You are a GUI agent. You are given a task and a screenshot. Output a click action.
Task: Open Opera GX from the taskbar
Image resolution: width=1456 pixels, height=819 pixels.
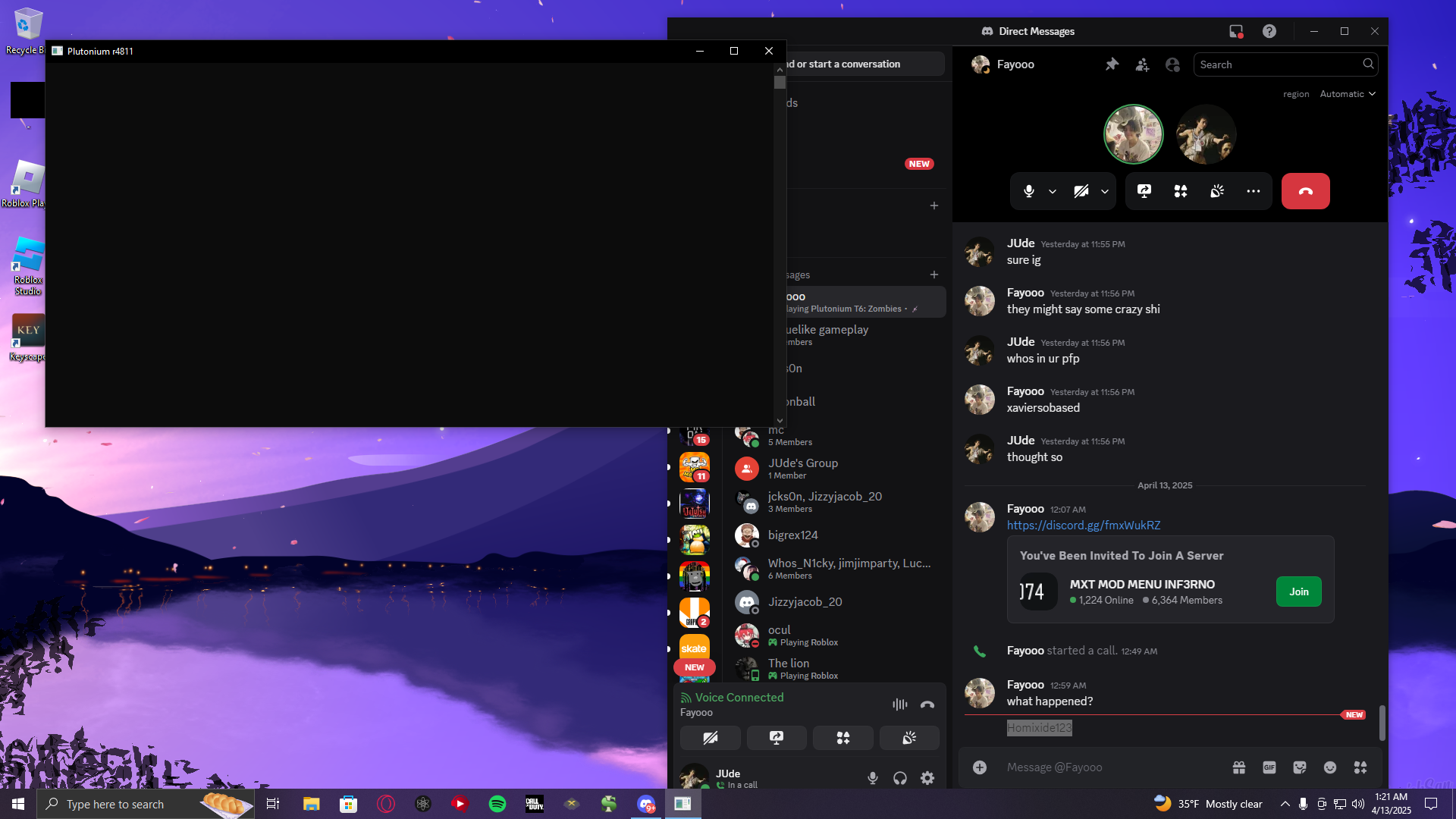click(x=386, y=804)
